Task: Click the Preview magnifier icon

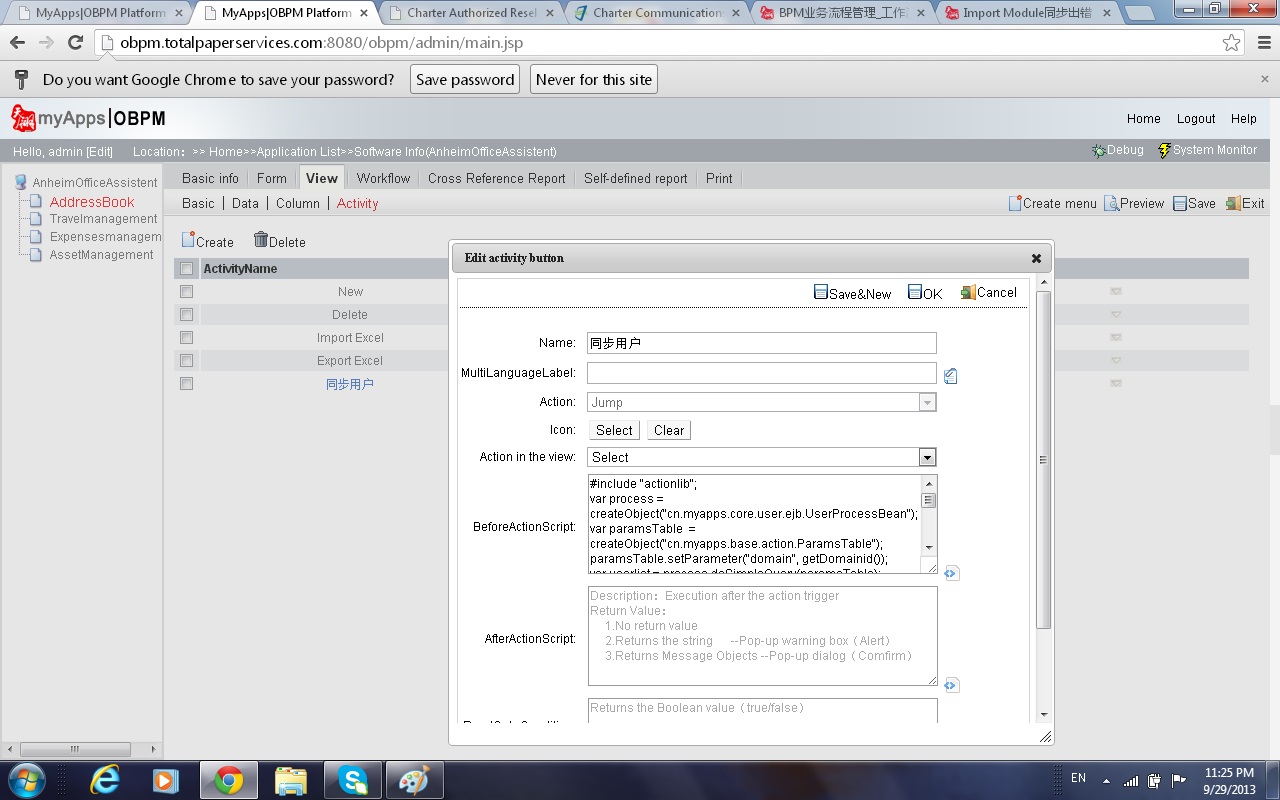Action: 1111,203
